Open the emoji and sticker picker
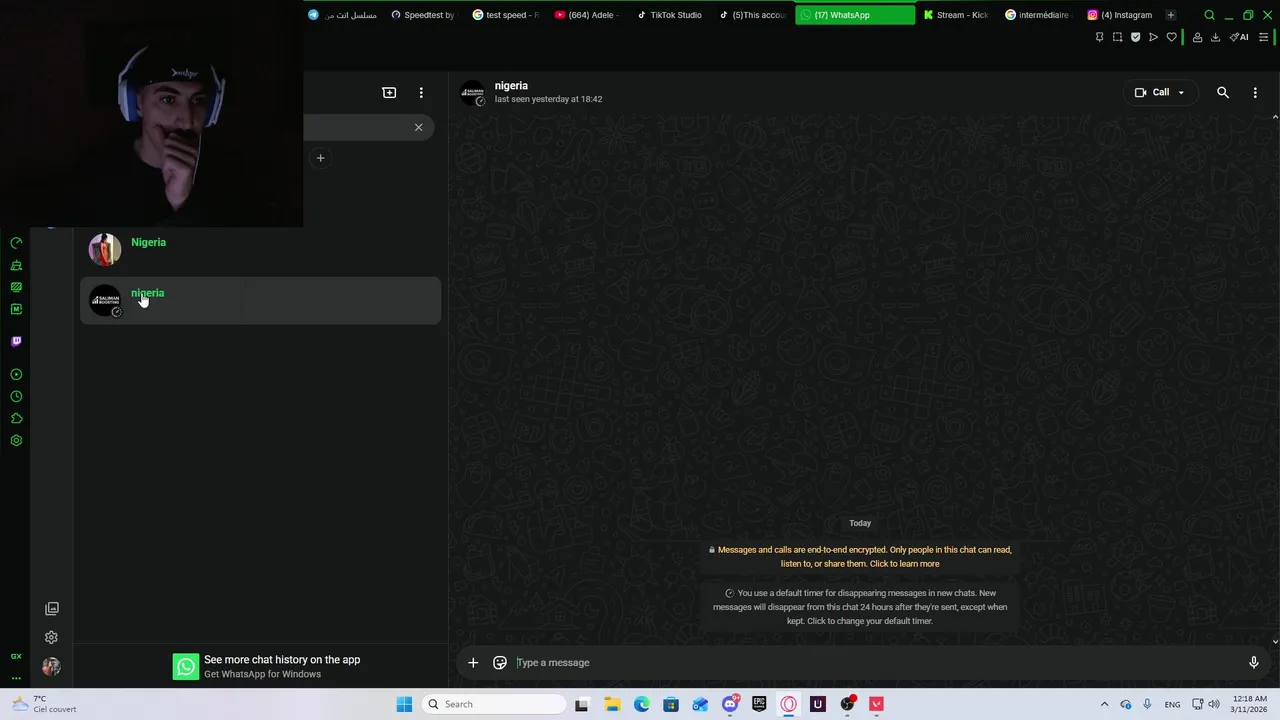1280x720 pixels. 500,662
